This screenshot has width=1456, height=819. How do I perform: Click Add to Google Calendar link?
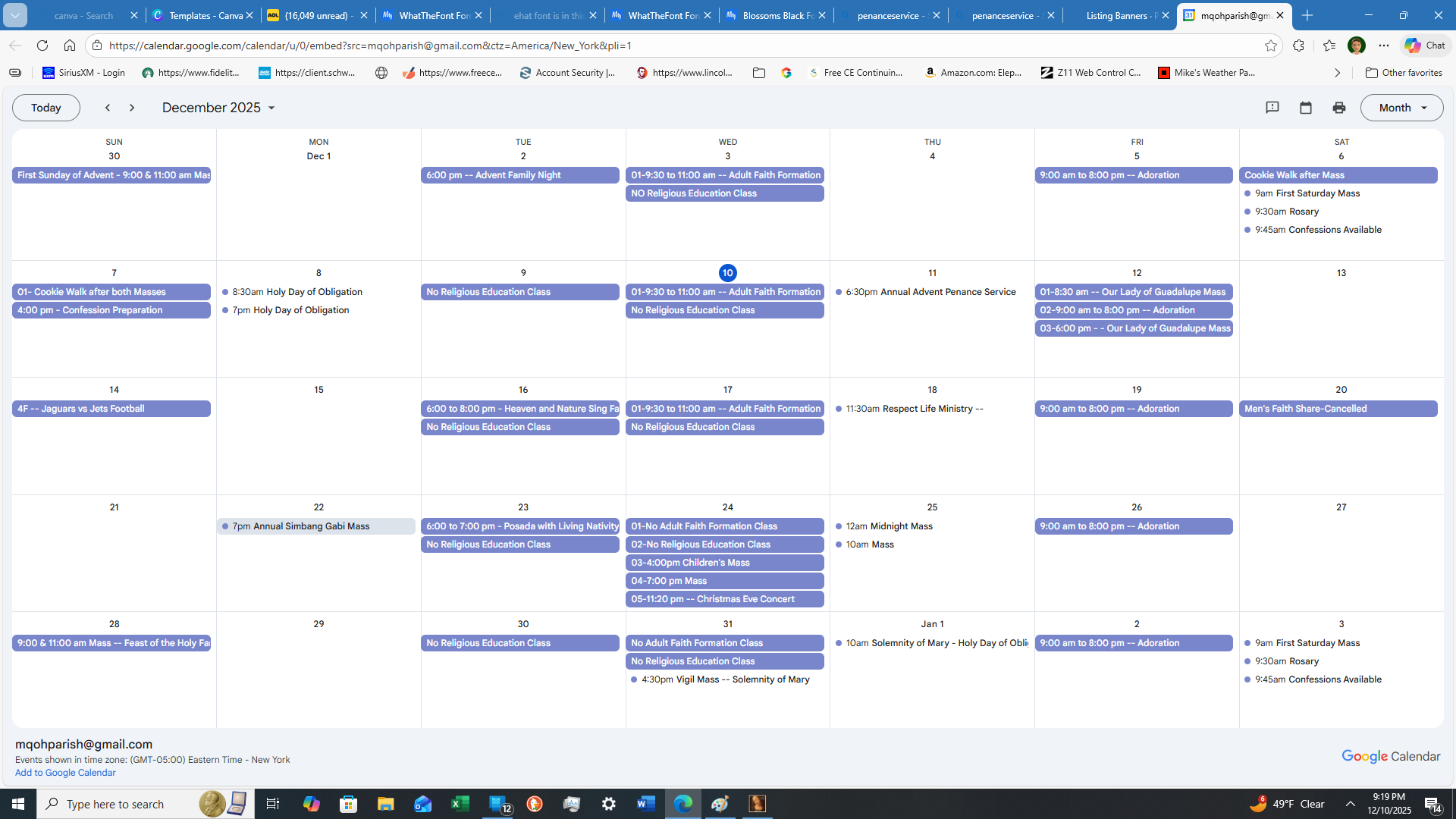[x=65, y=773]
